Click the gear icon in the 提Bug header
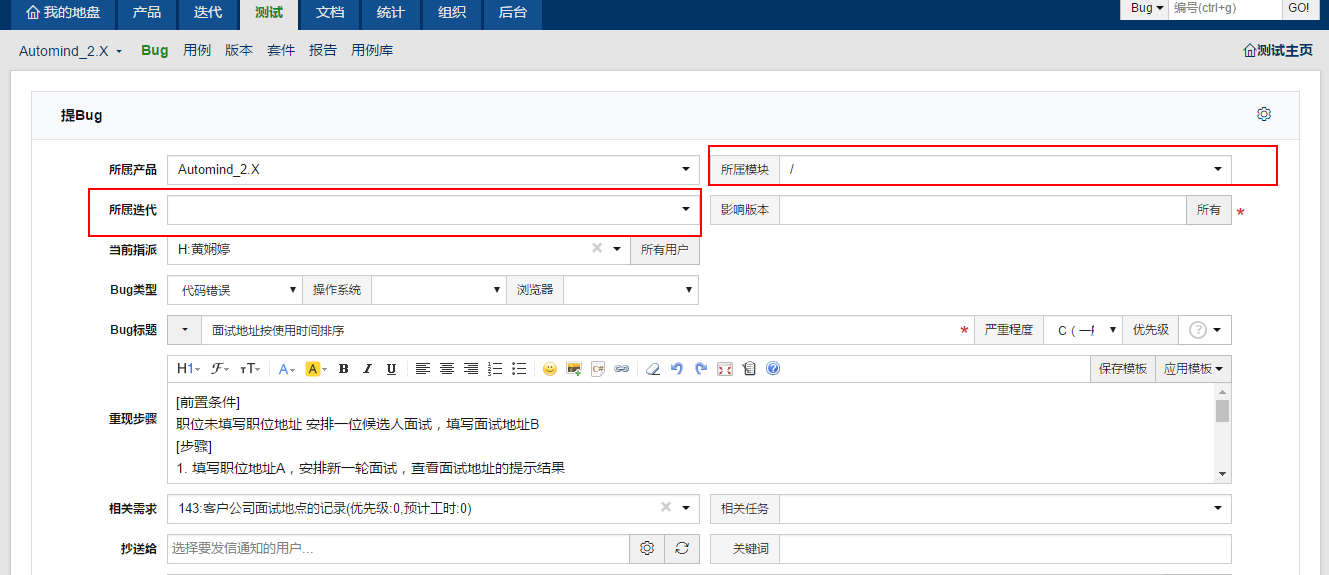1329x575 pixels. (x=1264, y=114)
